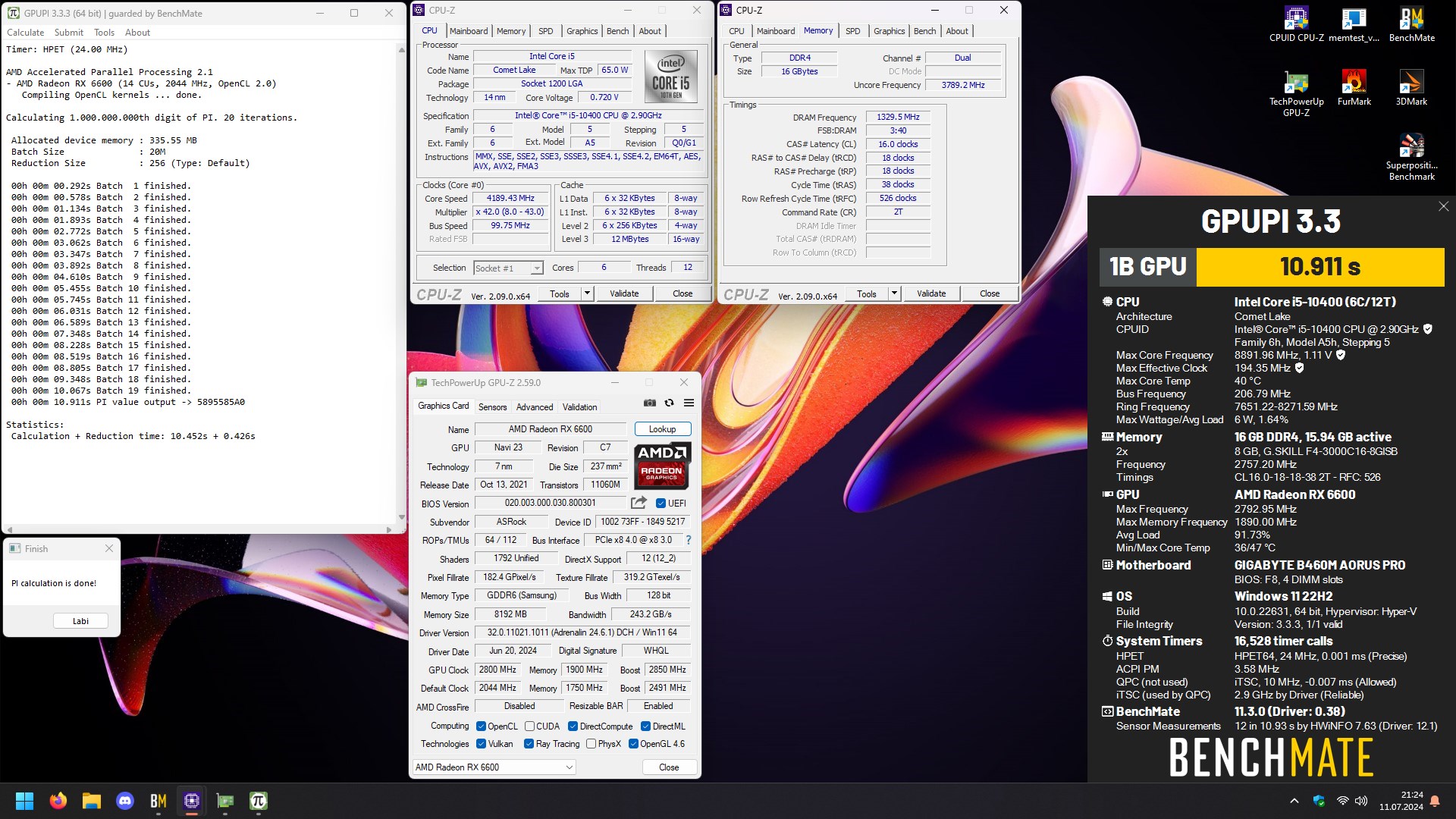Click Close button in GPU-Z
The image size is (1456, 819).
[669, 767]
